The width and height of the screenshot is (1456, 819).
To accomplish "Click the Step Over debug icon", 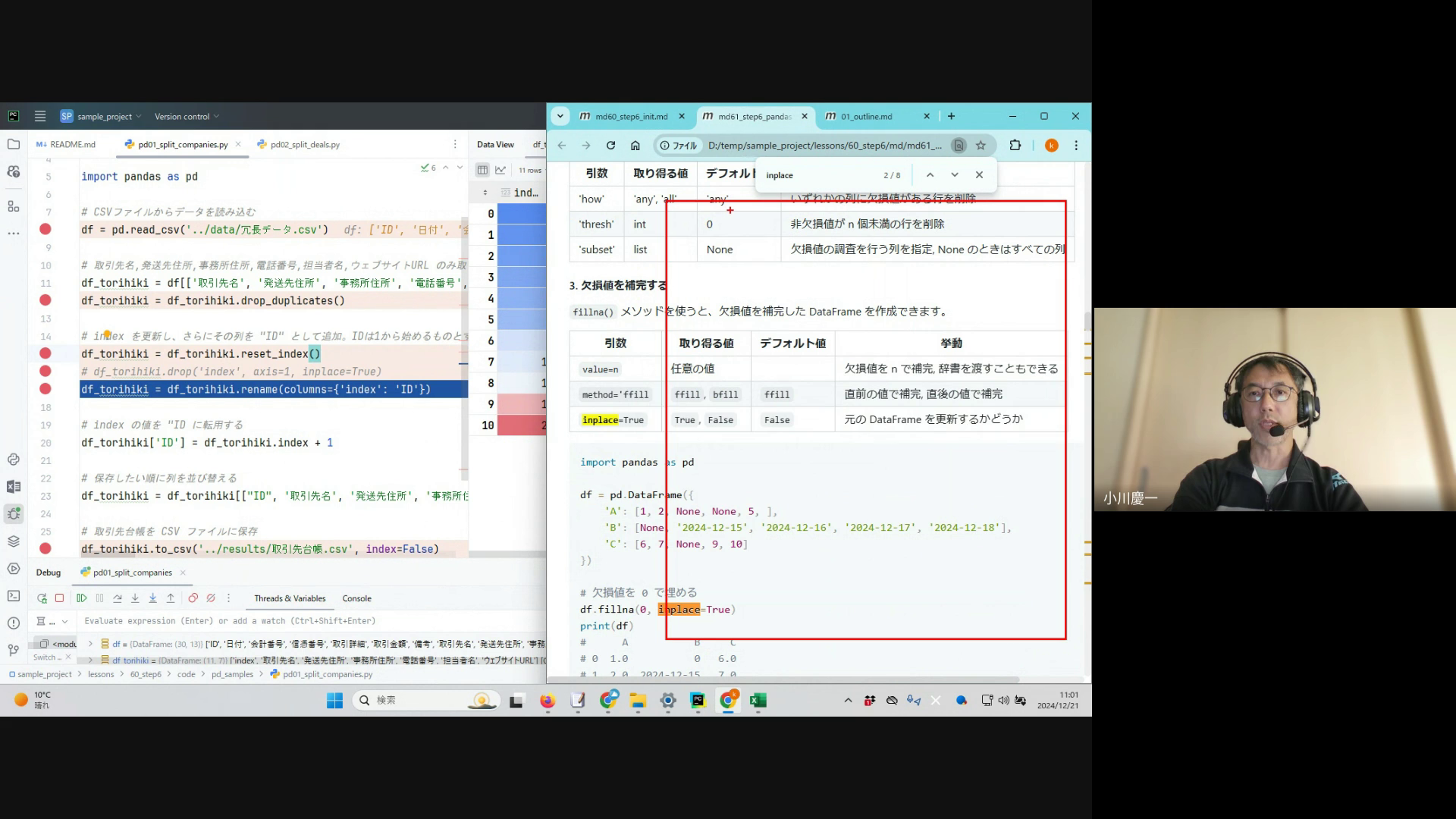I will point(118,598).
